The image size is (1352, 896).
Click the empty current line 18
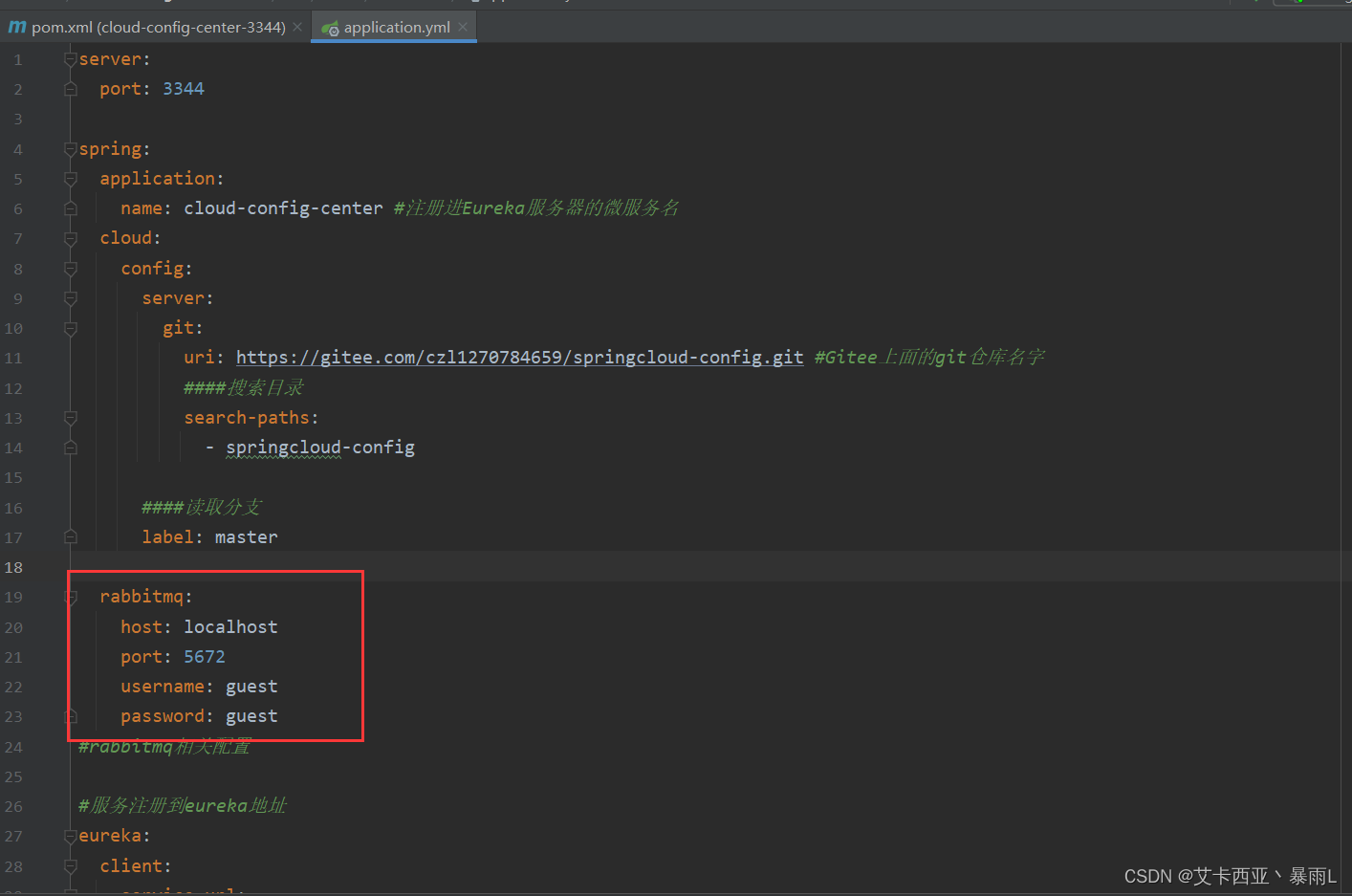click(x=708, y=567)
